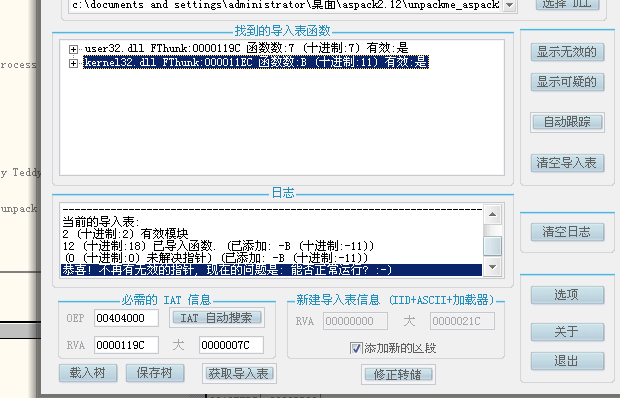The image size is (620, 398).
Task: Select the kernel32.dll FThunk:000011EC row
Action: pyautogui.click(x=256, y=62)
